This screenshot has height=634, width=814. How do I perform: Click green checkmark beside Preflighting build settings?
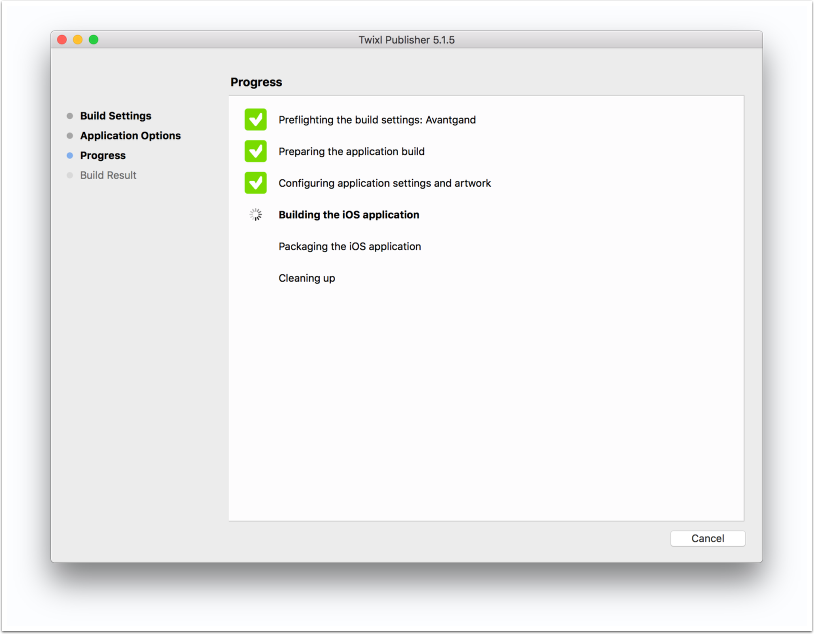255,119
